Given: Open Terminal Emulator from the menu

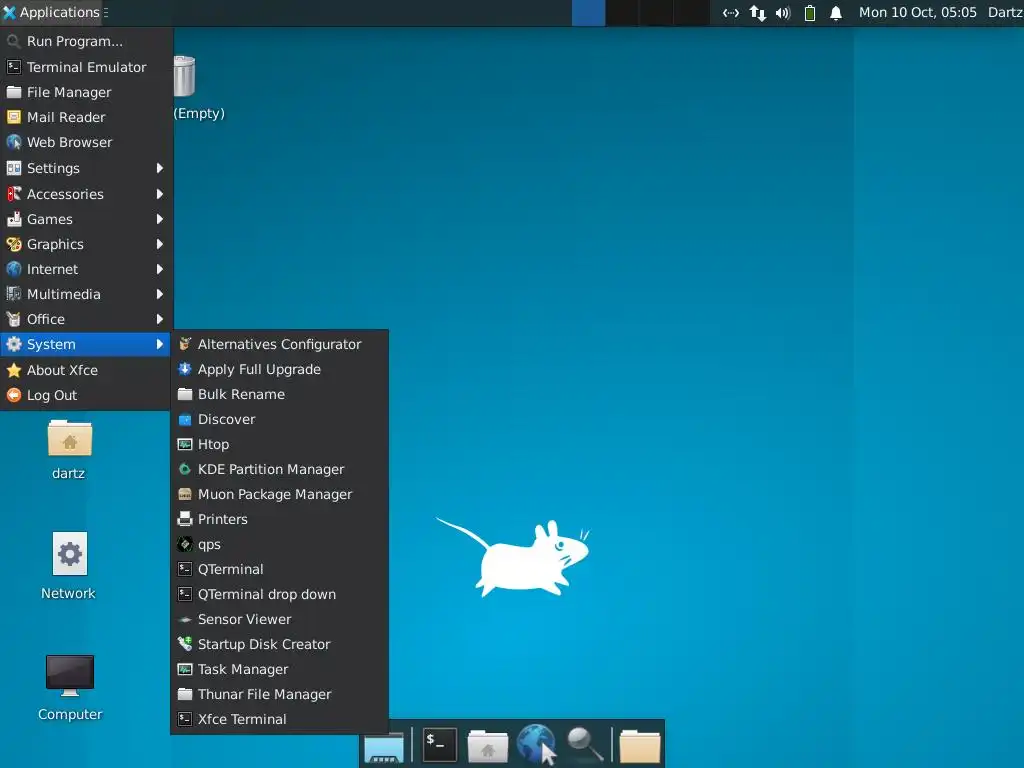Looking at the screenshot, I should click(x=86, y=67).
